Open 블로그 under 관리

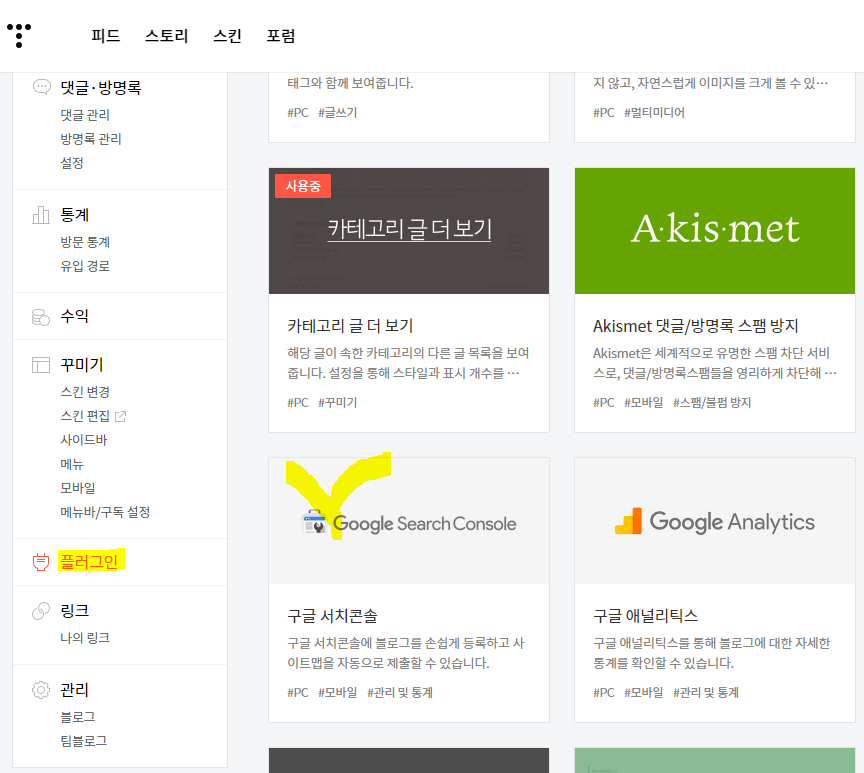click(78, 717)
